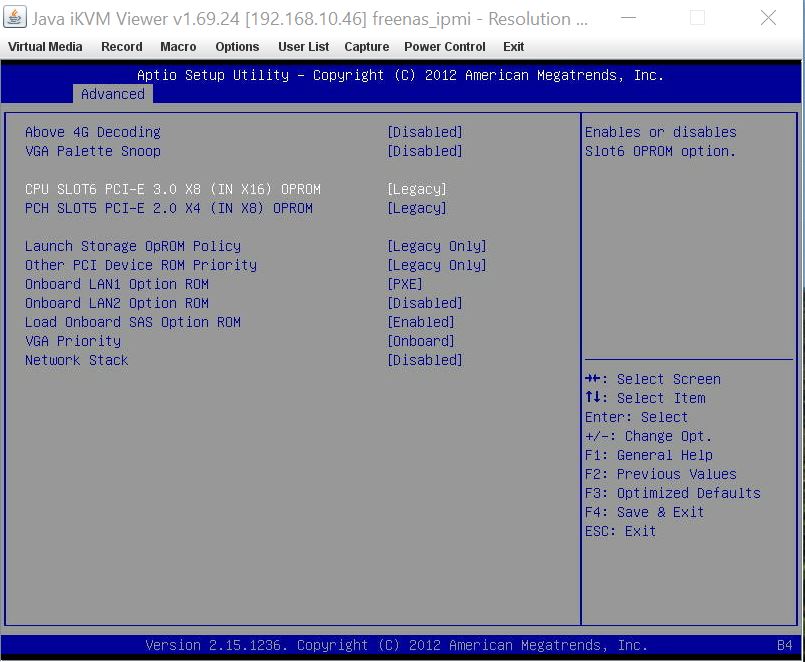Image resolution: width=805 pixels, height=662 pixels.
Task: Change the LAN2 Option ROM [Disabled] value
Action: [x=425, y=303]
